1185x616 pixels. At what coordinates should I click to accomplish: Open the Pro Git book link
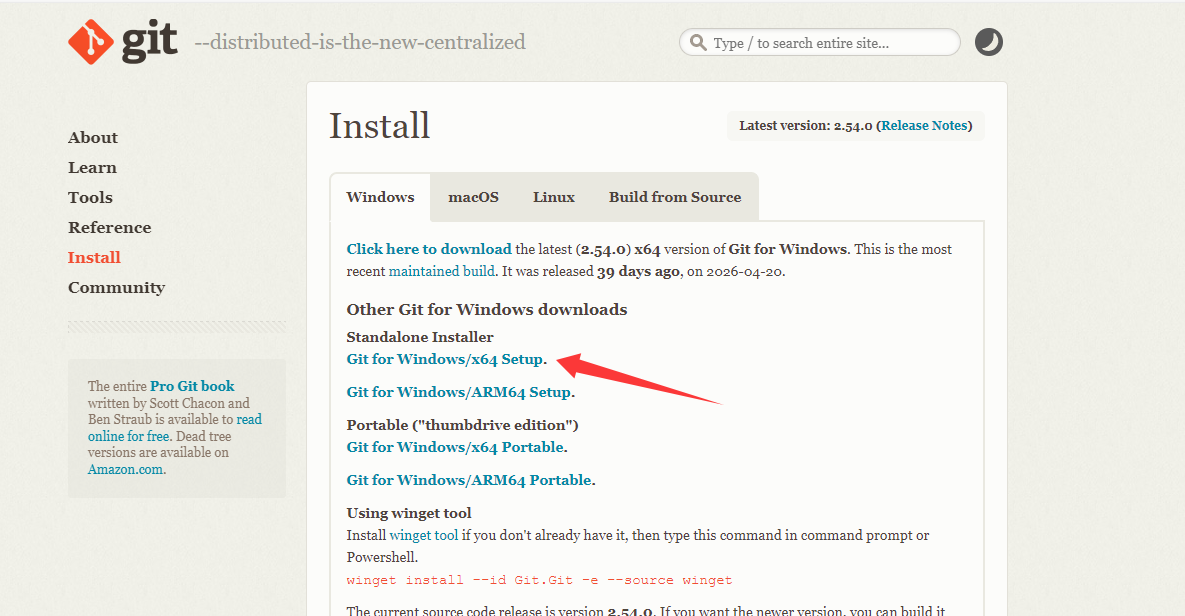pos(192,386)
